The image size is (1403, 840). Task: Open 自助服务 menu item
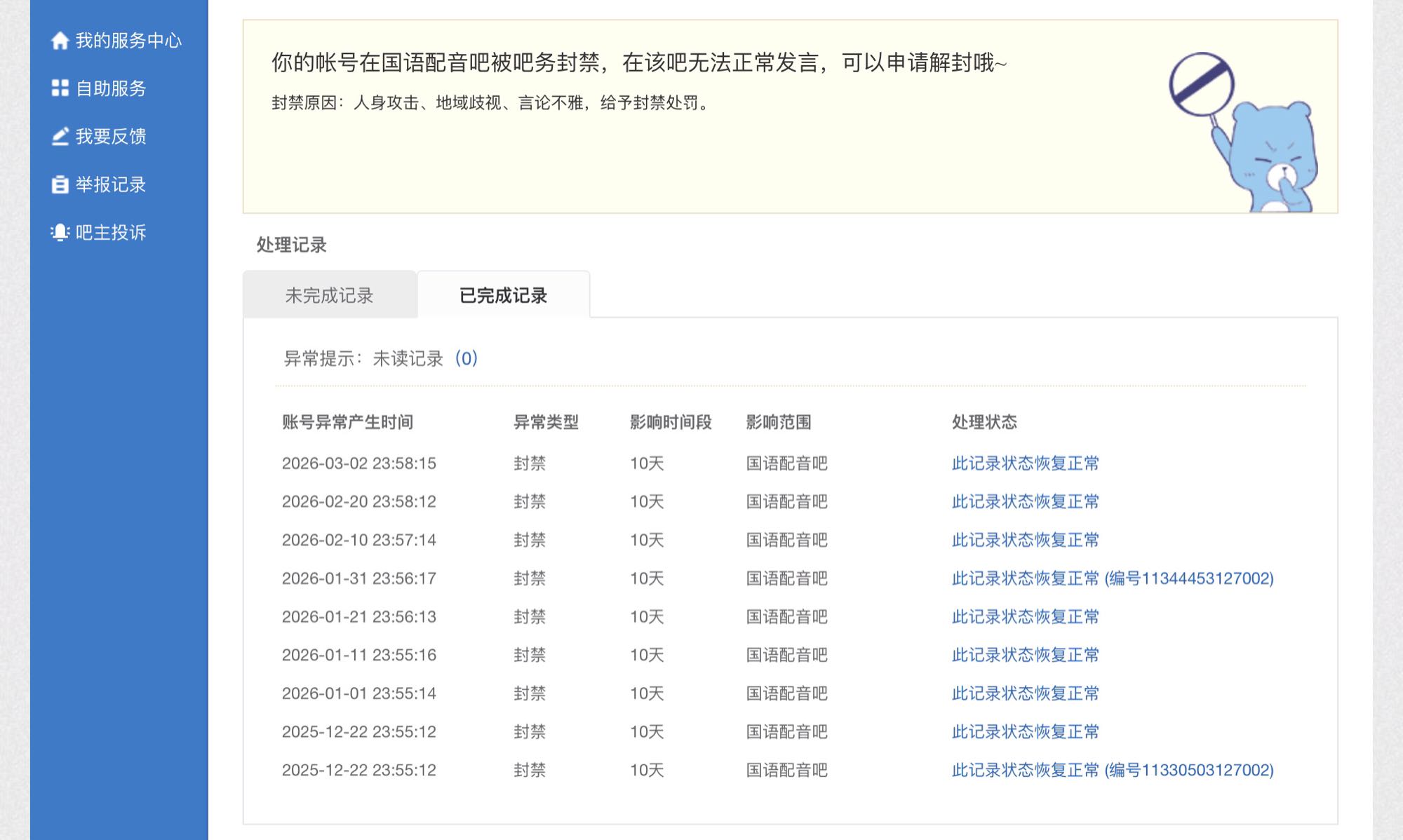[x=111, y=88]
